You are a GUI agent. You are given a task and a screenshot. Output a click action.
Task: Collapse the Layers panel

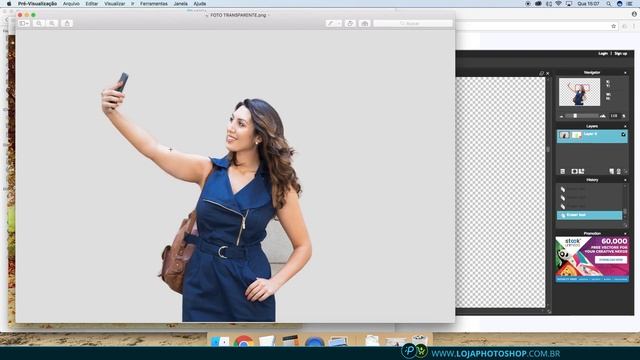625,126
